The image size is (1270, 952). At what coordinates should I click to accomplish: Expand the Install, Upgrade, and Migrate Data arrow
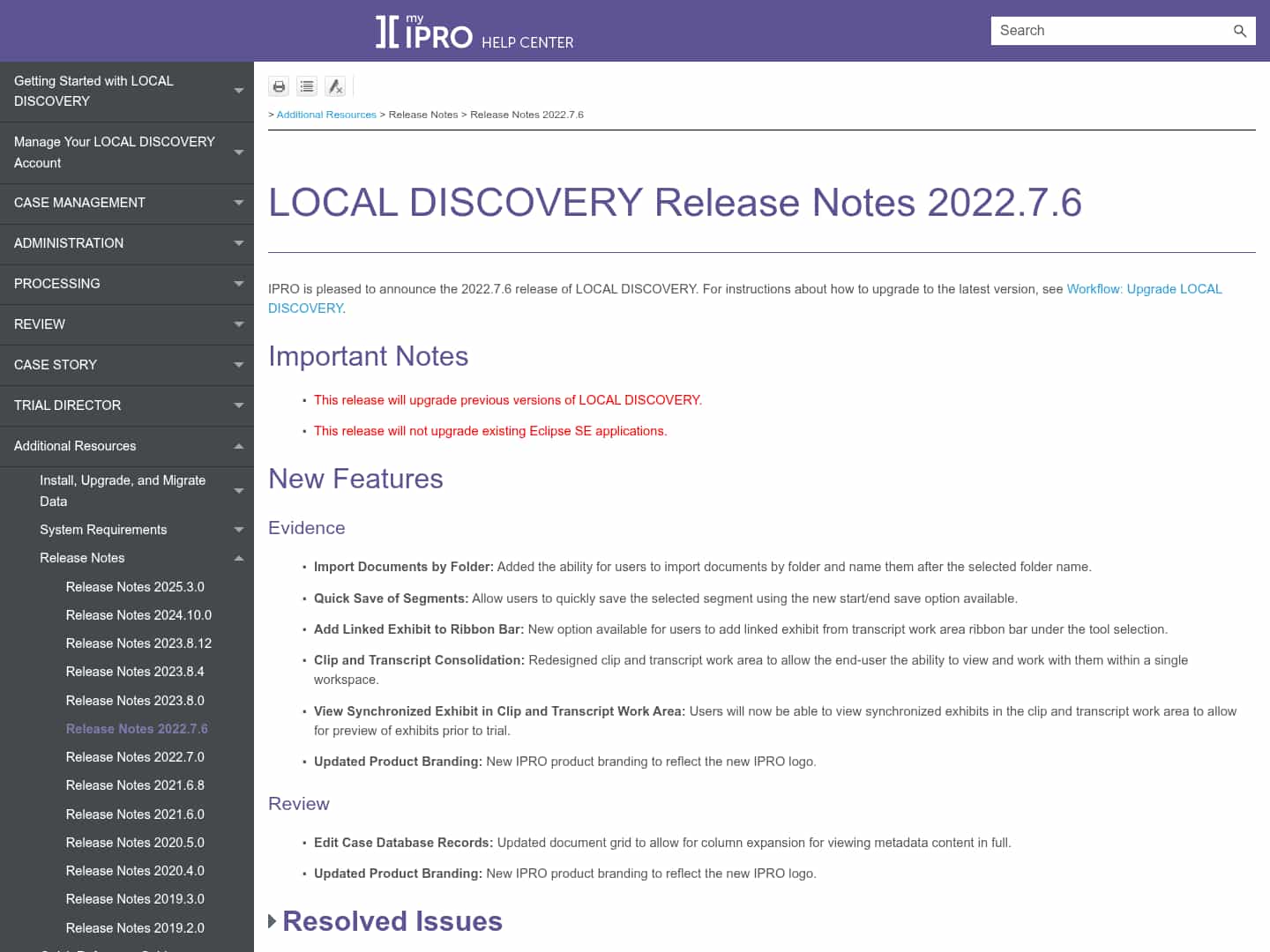pyautogui.click(x=238, y=491)
